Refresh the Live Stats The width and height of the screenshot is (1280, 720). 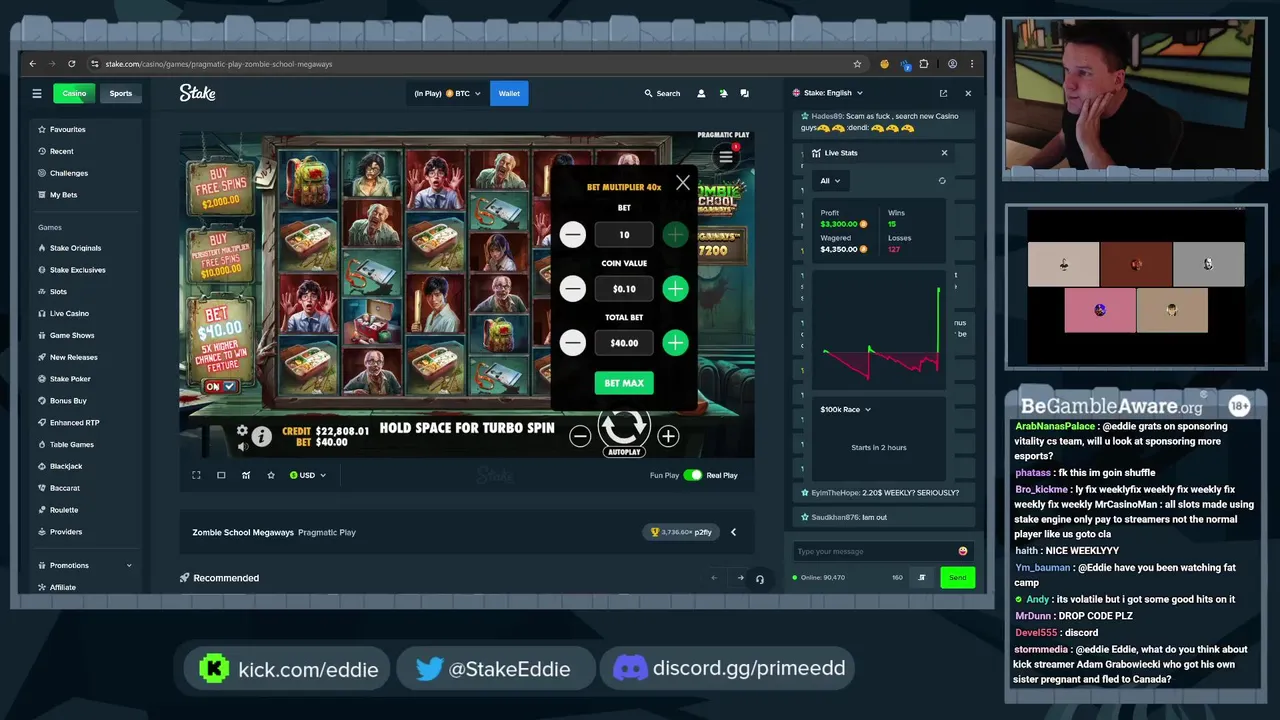(941, 181)
